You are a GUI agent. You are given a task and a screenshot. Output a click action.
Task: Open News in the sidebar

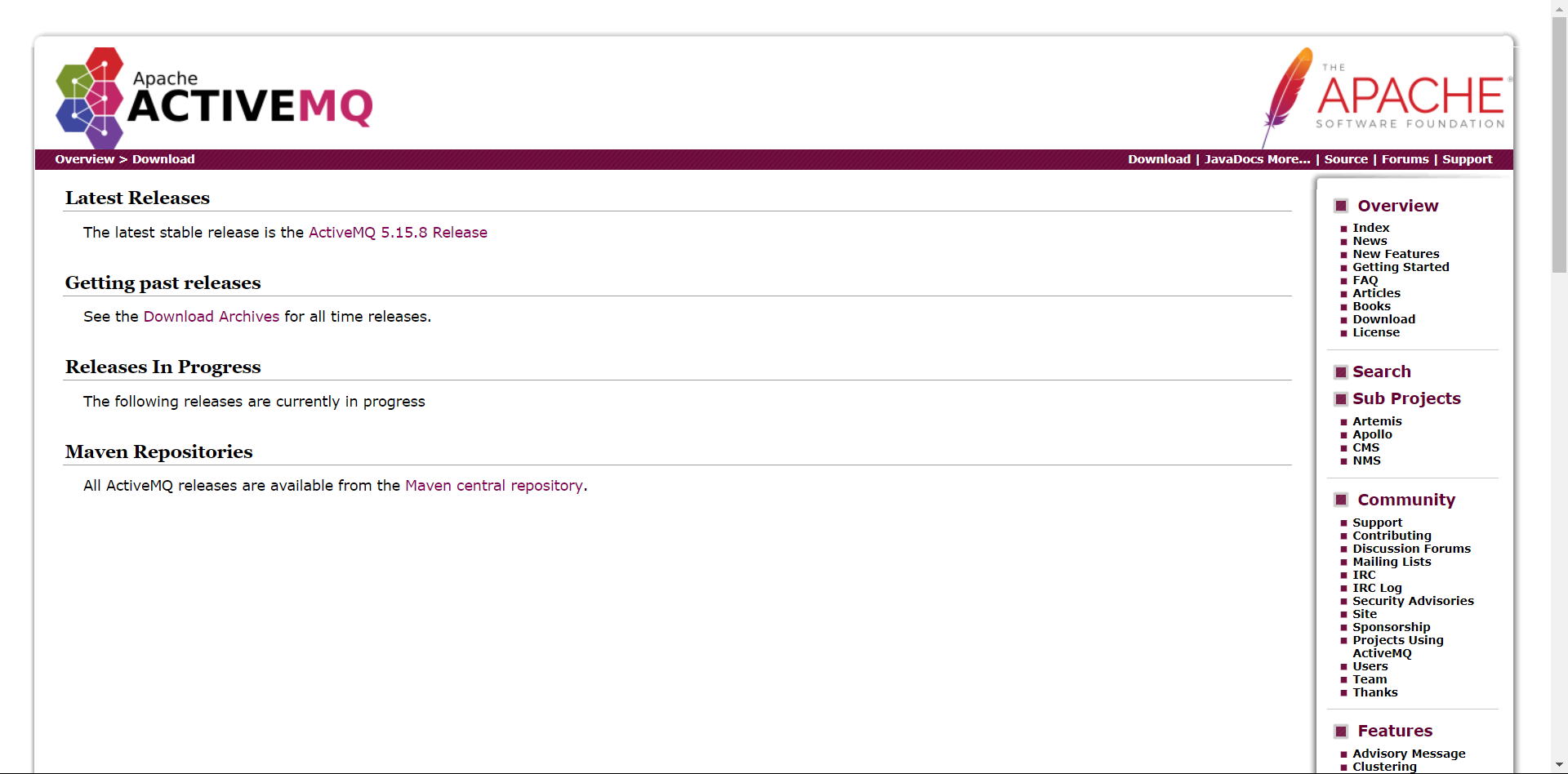click(x=1370, y=241)
